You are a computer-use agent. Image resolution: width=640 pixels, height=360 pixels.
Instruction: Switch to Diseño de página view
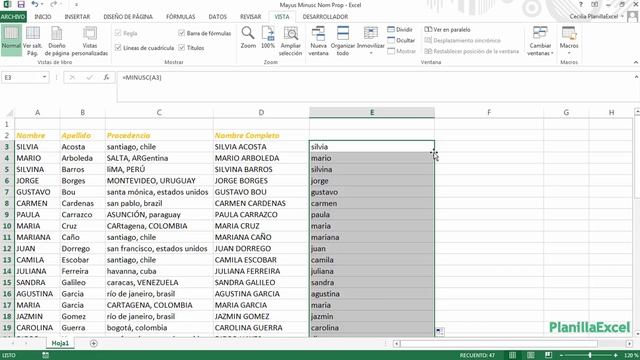[x=57, y=41]
